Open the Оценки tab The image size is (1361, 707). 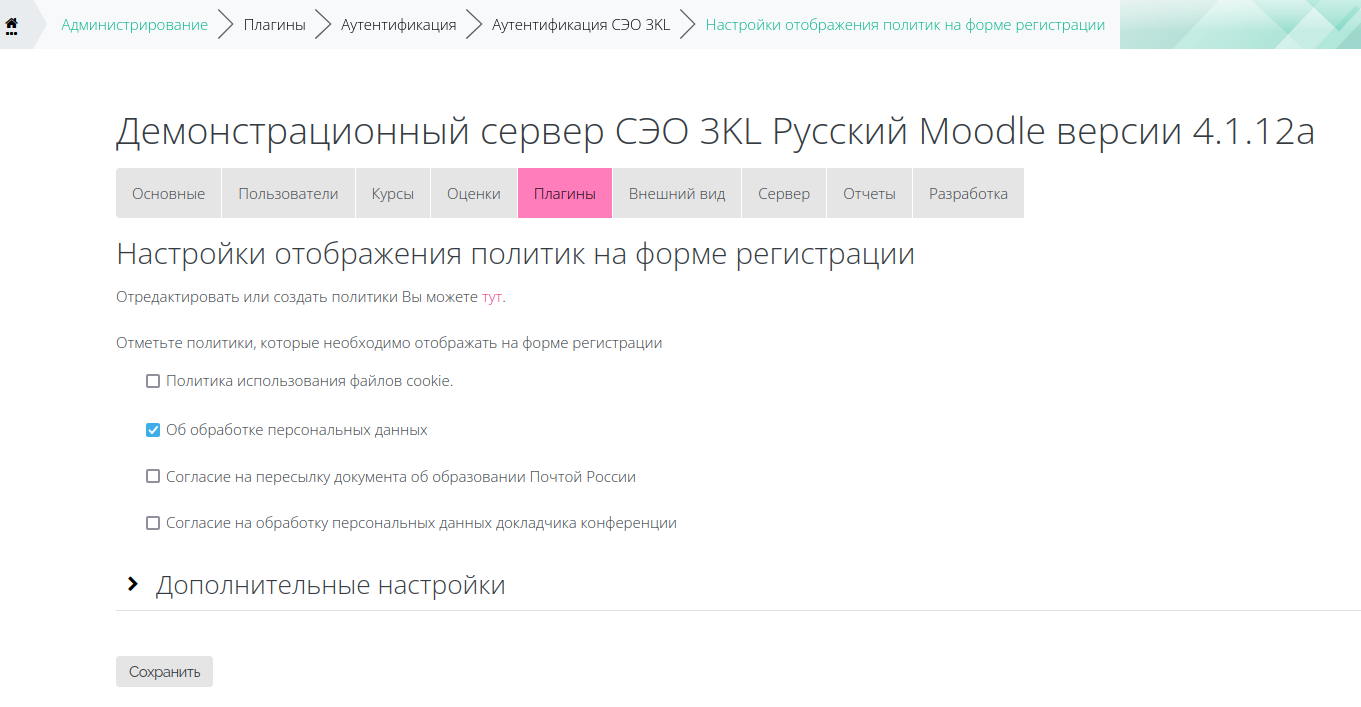474,194
